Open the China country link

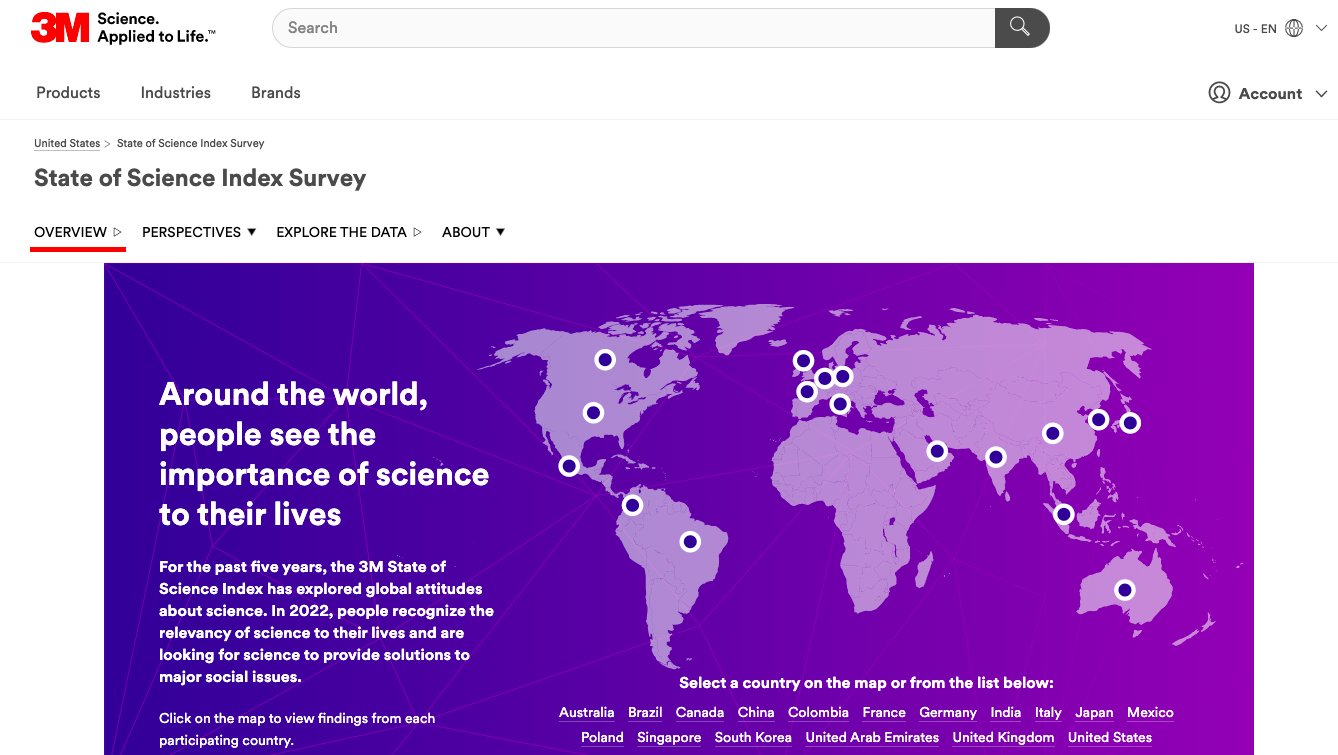tap(756, 713)
